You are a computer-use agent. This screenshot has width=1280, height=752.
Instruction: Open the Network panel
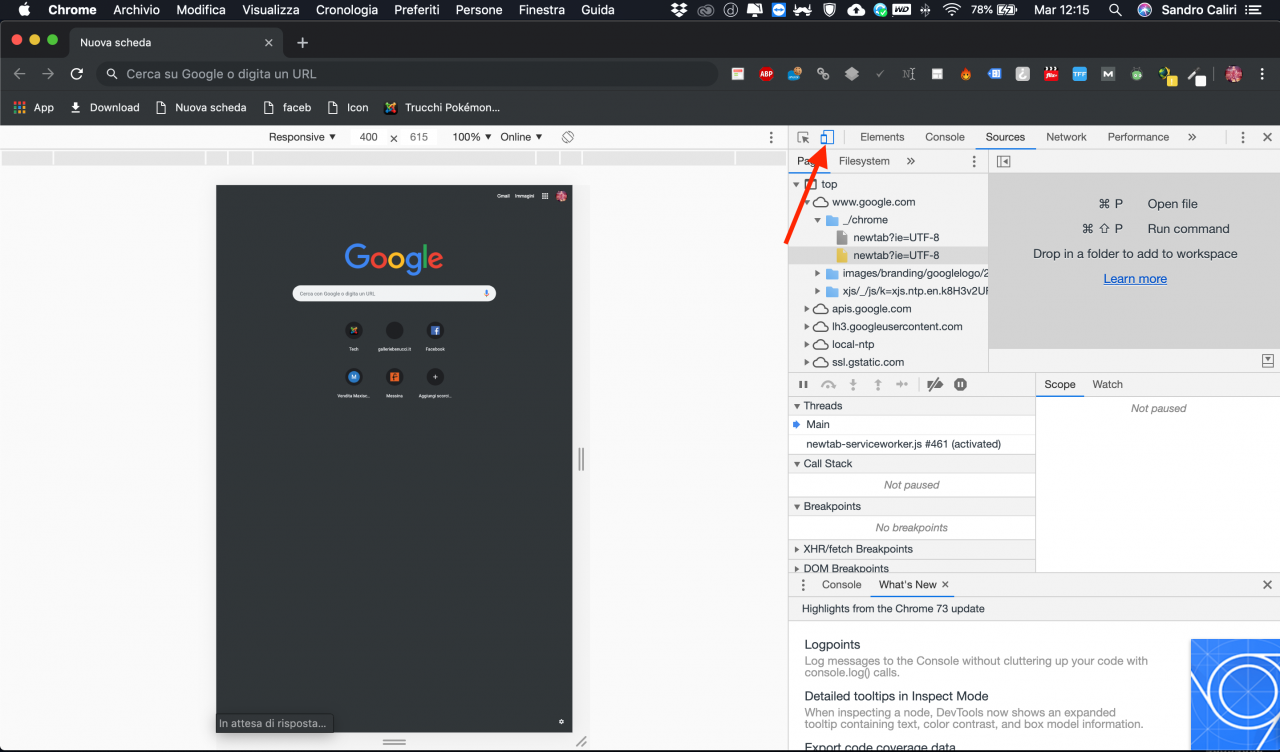point(1066,137)
